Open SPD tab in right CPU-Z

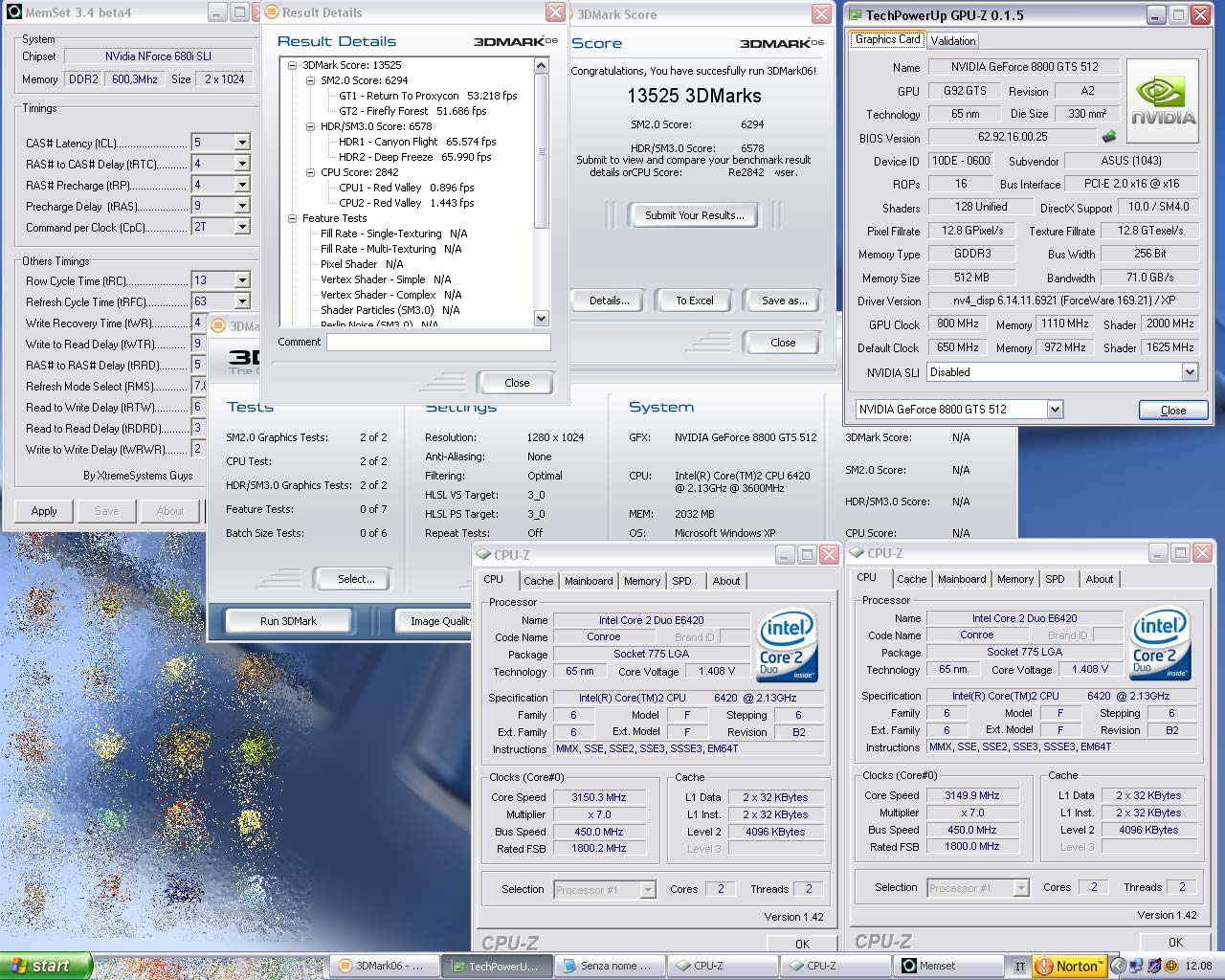coord(1055,579)
